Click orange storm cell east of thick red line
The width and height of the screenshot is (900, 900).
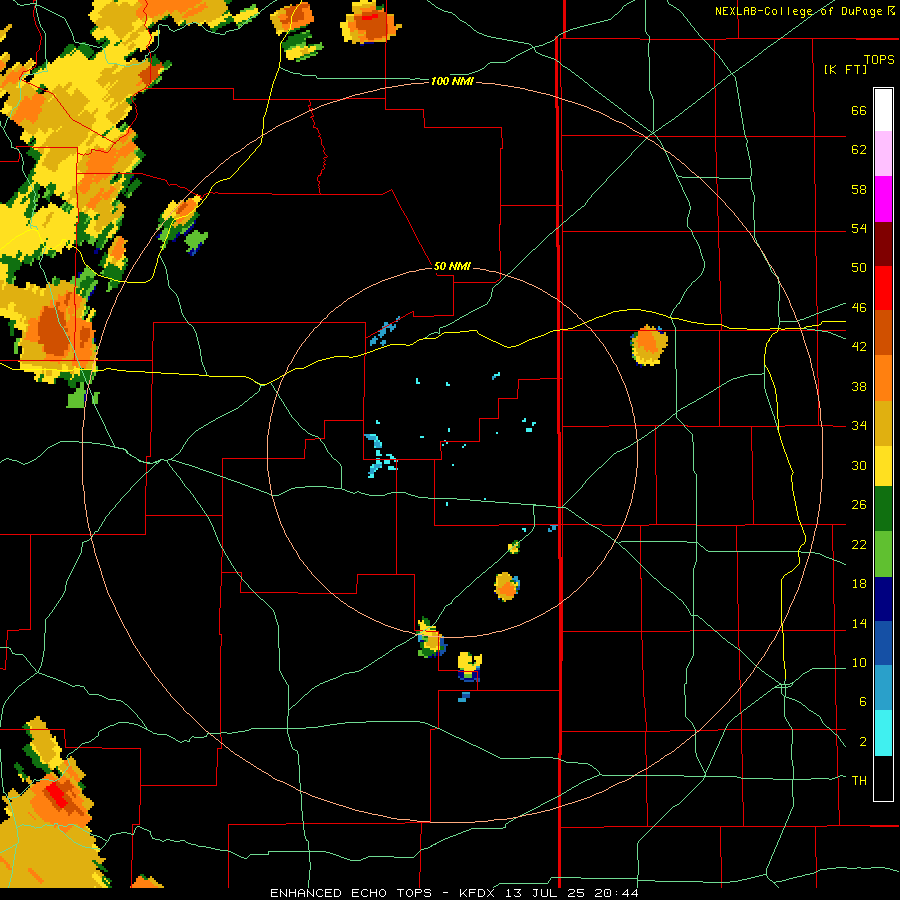pyautogui.click(x=649, y=345)
